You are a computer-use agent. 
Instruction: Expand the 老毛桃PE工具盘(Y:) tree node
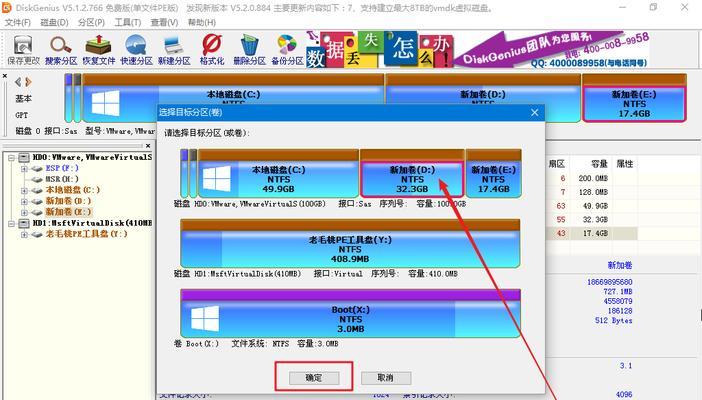click(x=24, y=234)
